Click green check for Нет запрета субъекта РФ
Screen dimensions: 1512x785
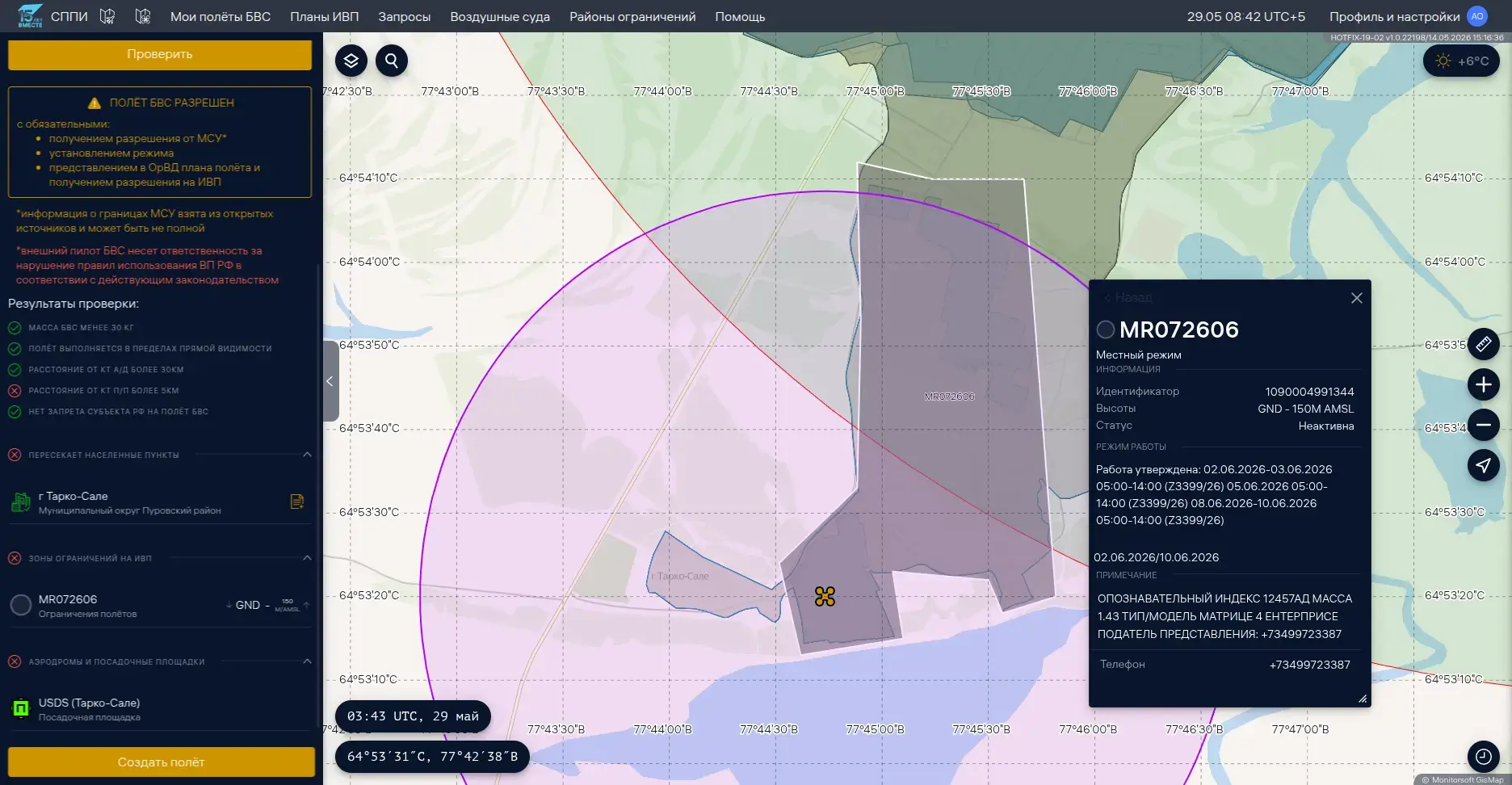click(15, 412)
